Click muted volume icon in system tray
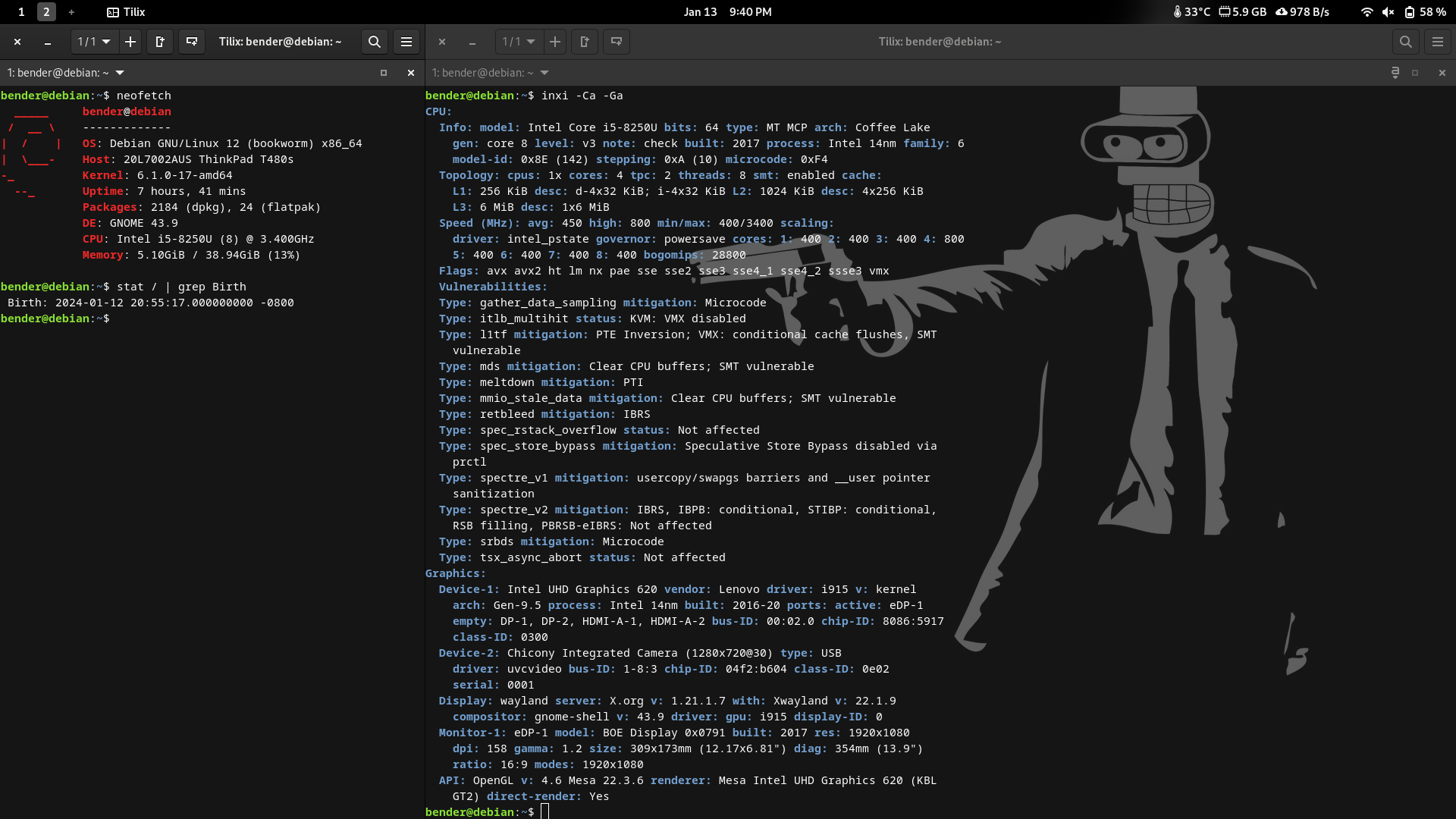1456x819 pixels. click(x=1388, y=12)
